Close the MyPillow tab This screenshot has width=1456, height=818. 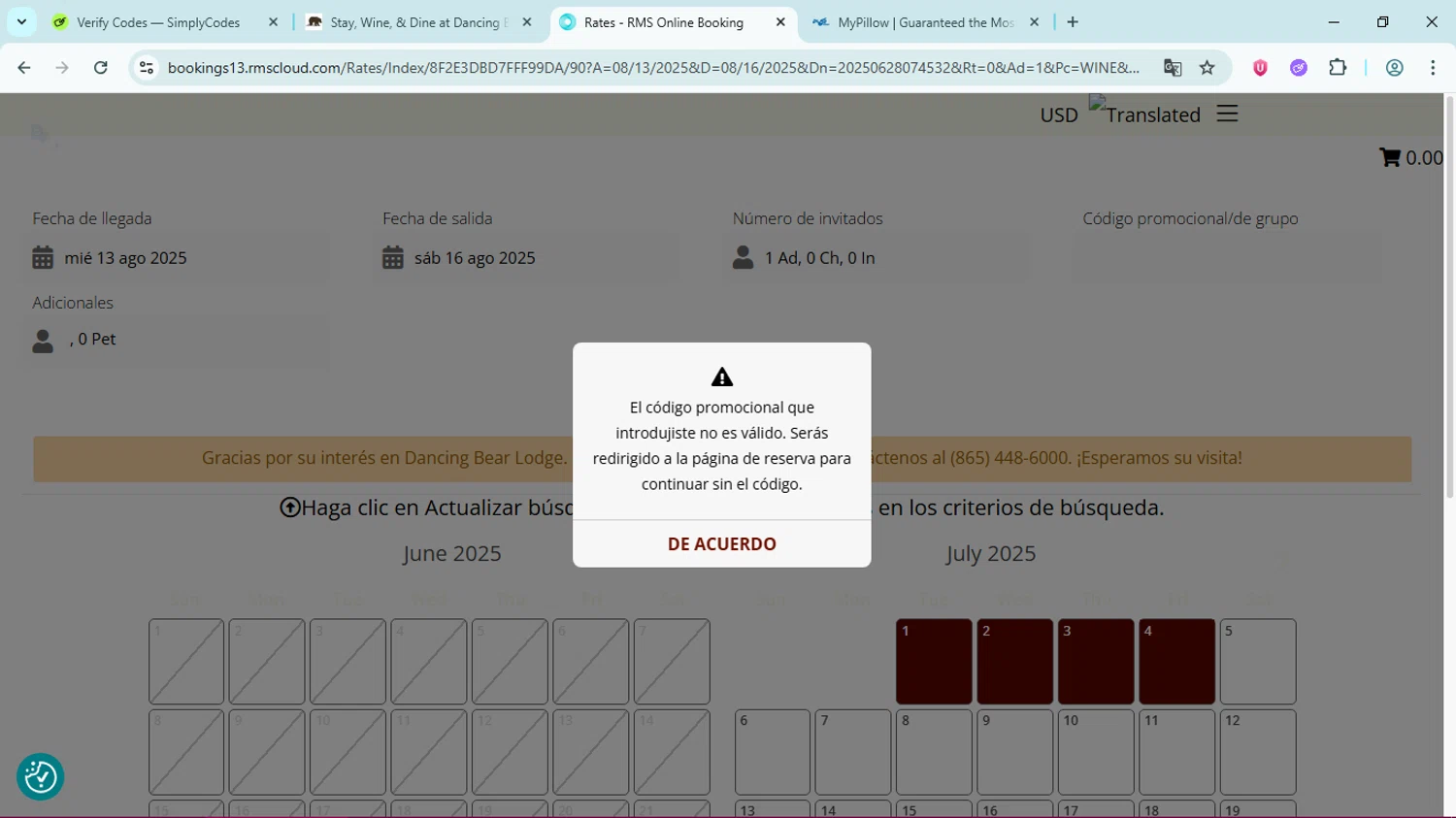(1034, 22)
